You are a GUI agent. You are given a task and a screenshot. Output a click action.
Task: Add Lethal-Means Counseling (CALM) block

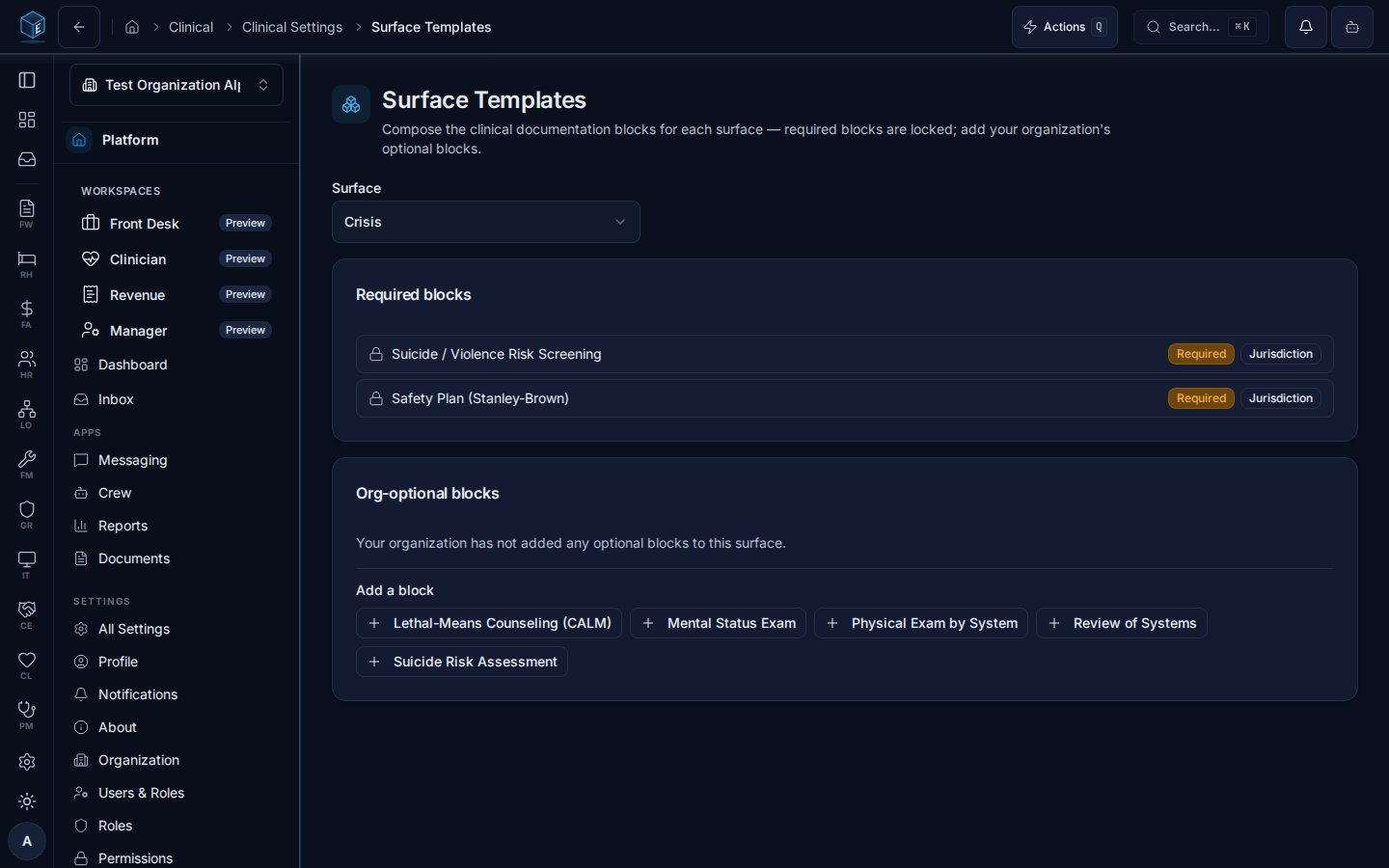pyautogui.click(x=489, y=623)
